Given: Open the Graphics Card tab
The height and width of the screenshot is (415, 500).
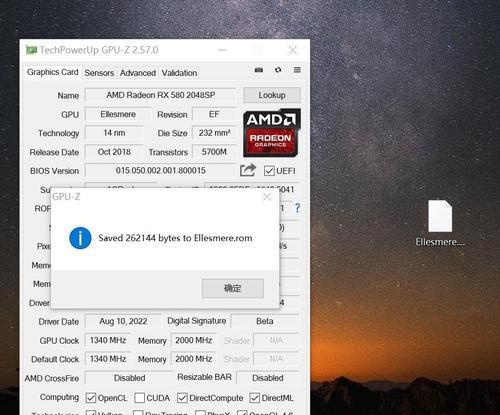Looking at the screenshot, I should (53, 72).
